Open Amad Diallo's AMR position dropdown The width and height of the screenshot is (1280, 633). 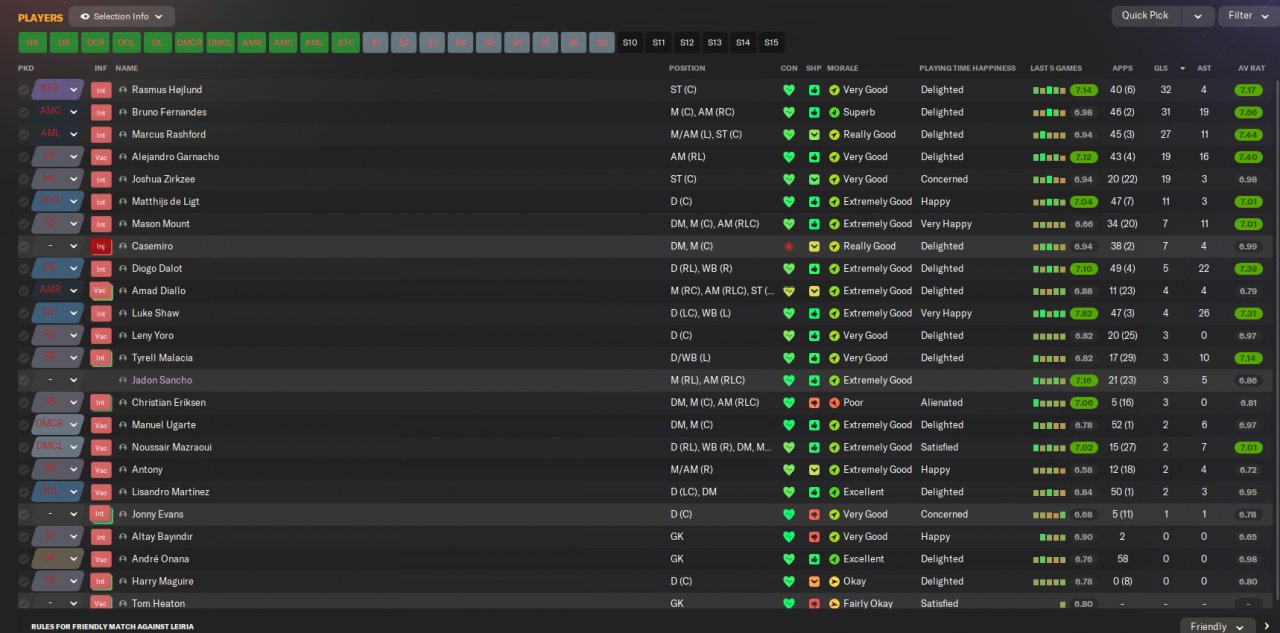click(x=58, y=291)
